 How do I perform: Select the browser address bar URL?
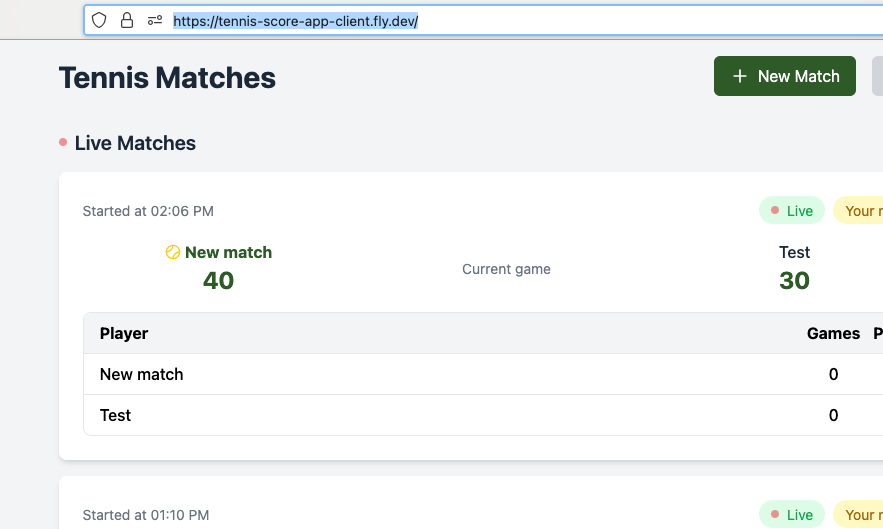[x=295, y=20]
